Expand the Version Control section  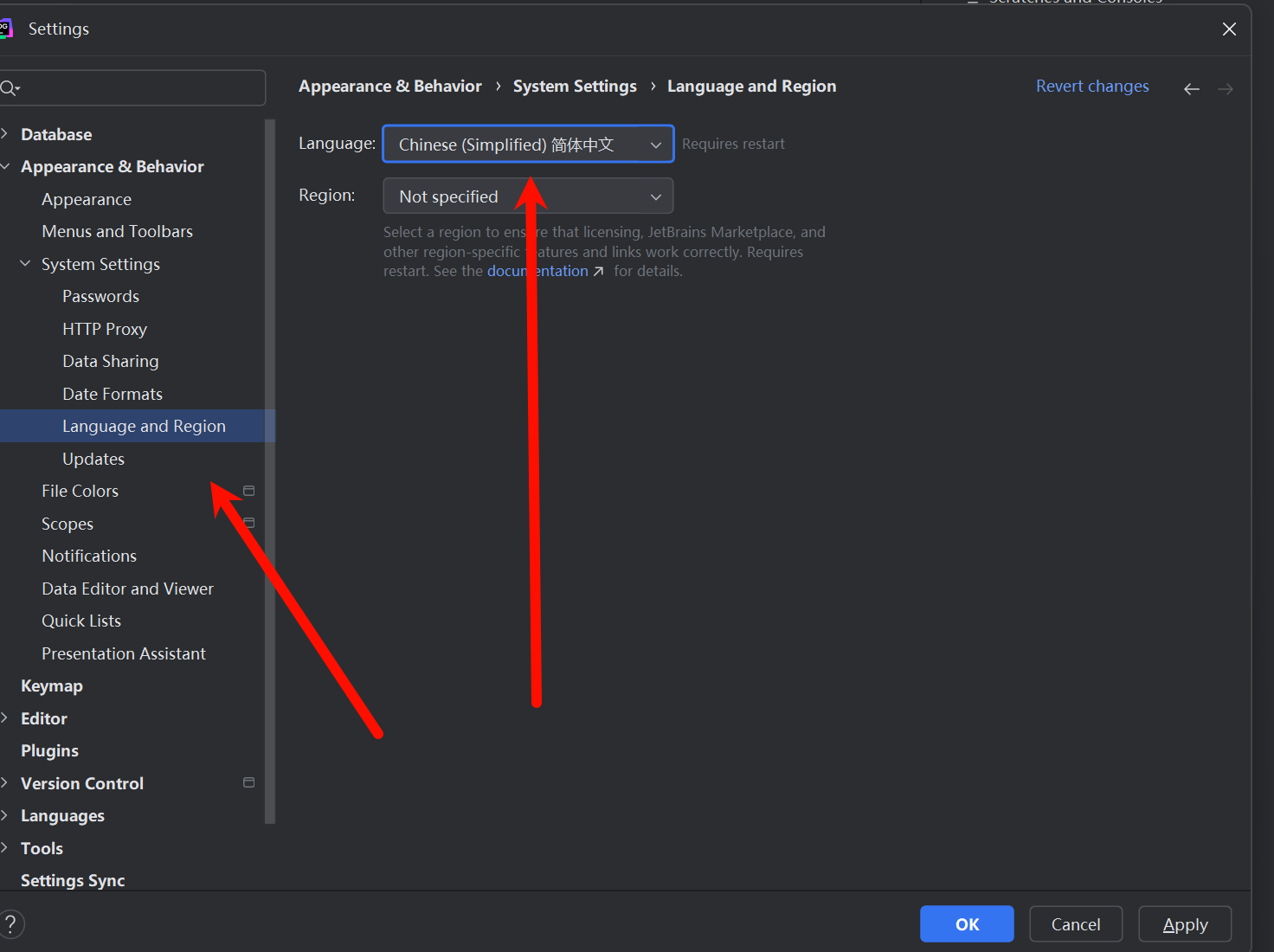4,782
